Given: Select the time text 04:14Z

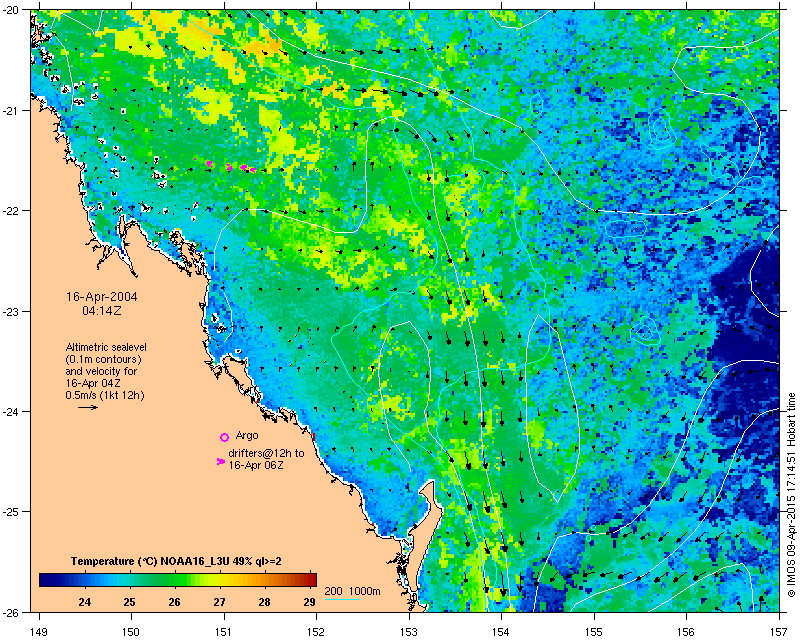Looking at the screenshot, I should click(x=102, y=311).
